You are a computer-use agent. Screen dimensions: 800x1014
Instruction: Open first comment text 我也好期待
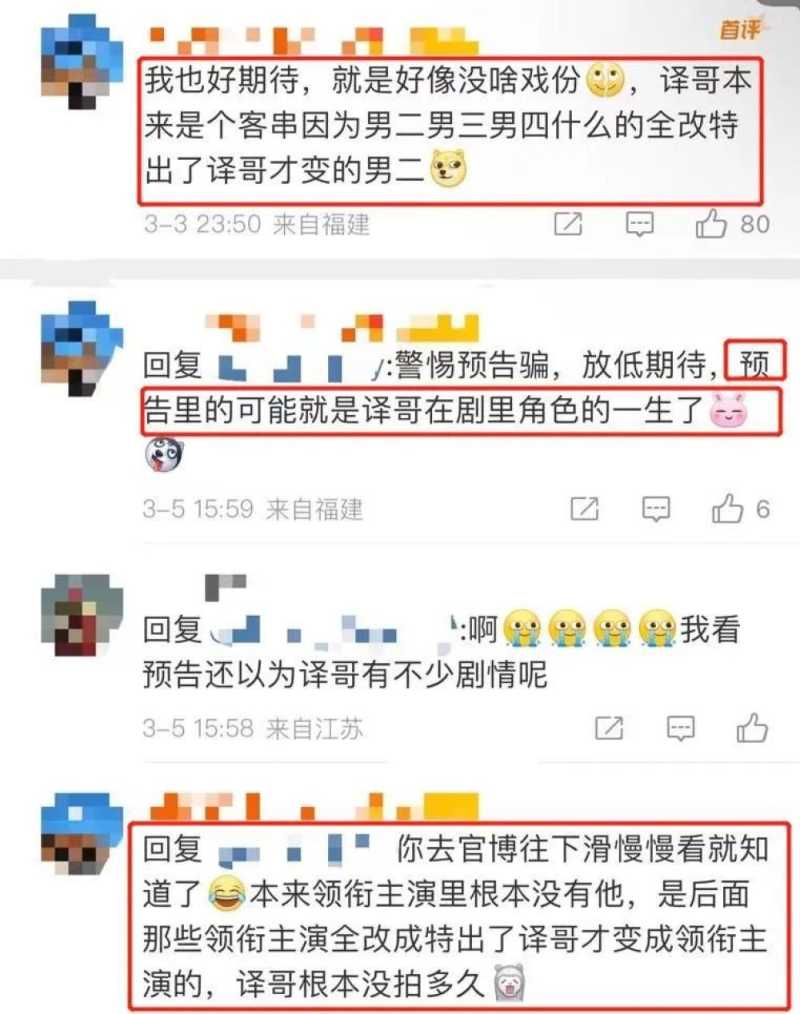click(x=449, y=125)
